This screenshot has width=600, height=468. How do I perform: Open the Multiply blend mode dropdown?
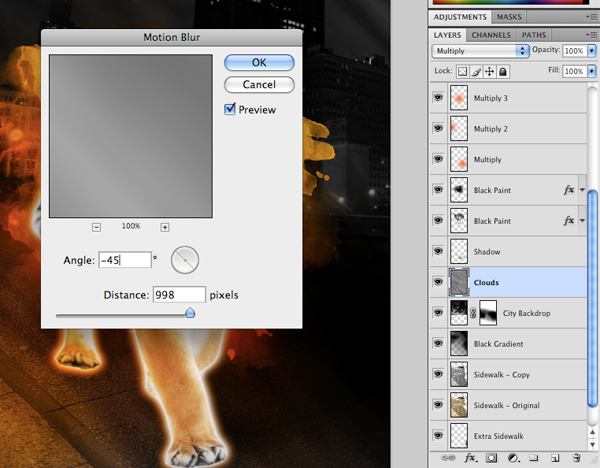coord(480,51)
